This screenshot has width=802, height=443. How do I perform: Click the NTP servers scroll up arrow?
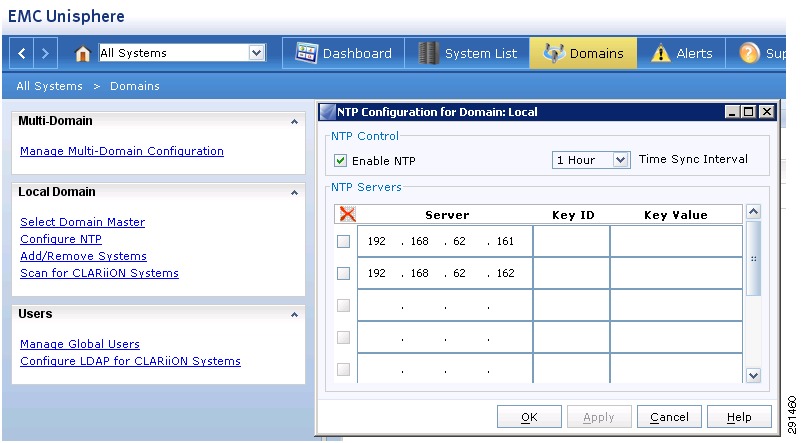click(753, 211)
